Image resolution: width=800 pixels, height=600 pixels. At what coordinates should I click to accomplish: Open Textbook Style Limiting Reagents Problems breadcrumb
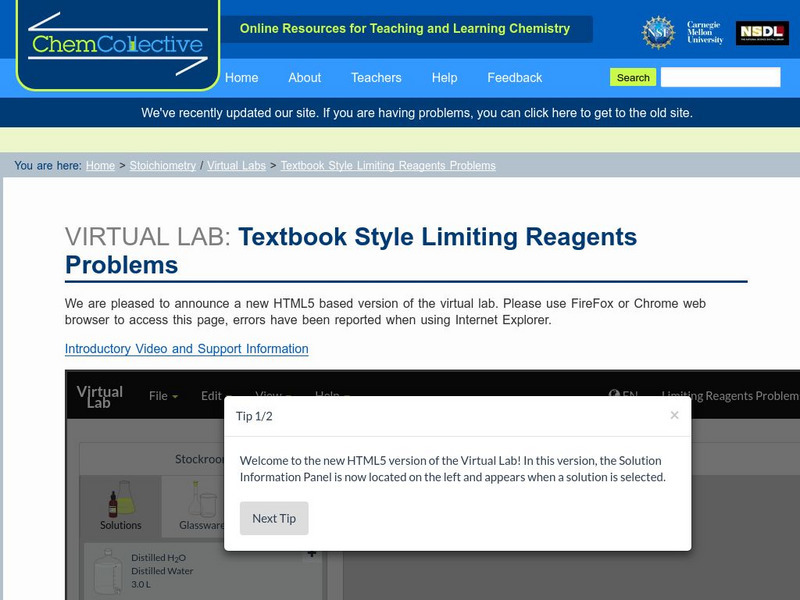[x=388, y=166]
